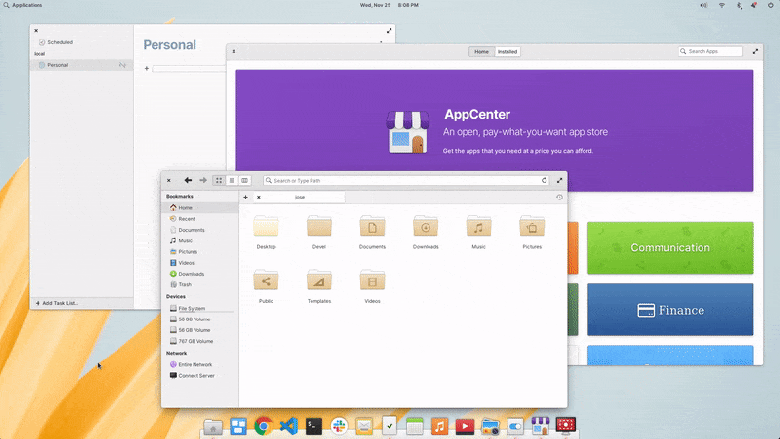Select the 'jose' tab in Files
The width and height of the screenshot is (780, 439).
click(x=299, y=197)
